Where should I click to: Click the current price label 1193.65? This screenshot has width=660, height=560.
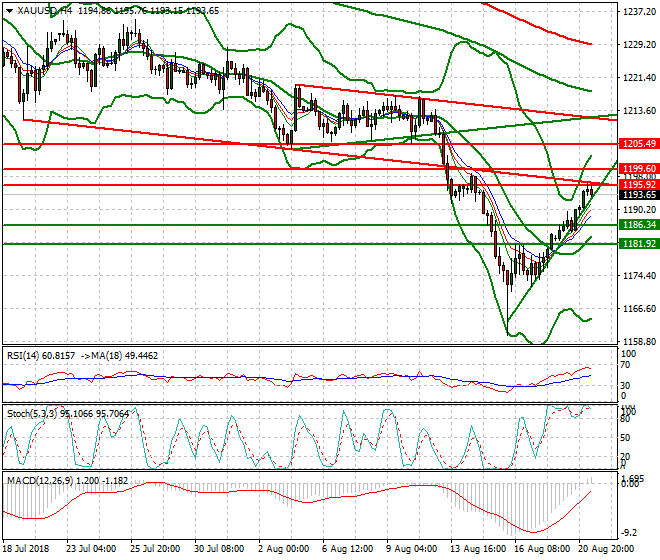click(x=639, y=195)
